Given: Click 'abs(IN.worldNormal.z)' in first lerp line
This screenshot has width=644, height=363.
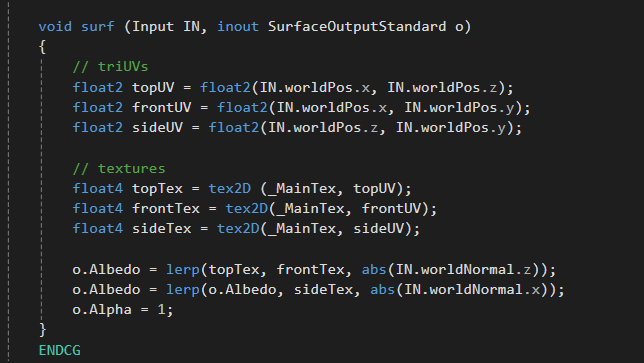Looking at the screenshot, I should tap(454, 270).
